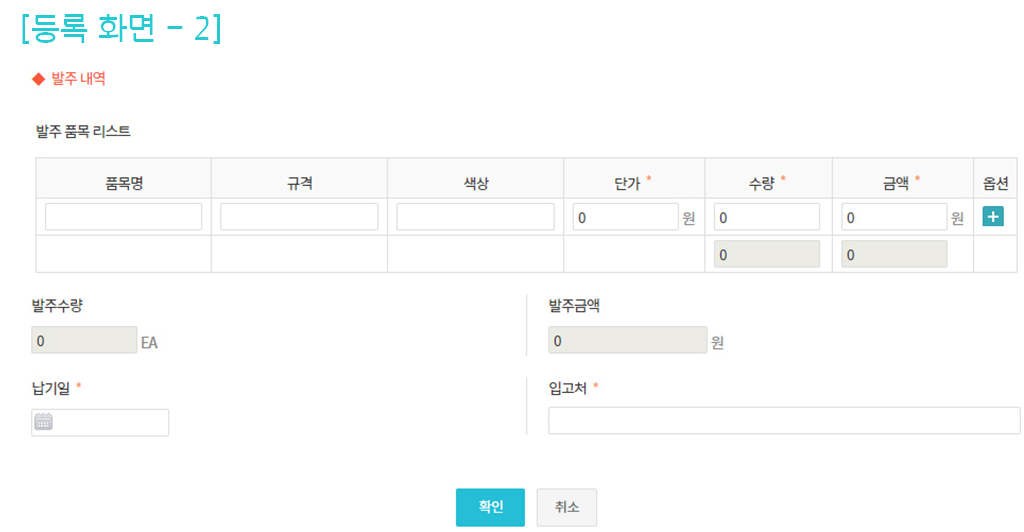Click the plus icon to add option row

[x=993, y=217]
